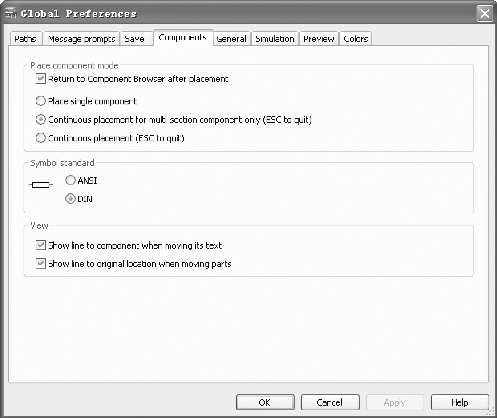Screen dimensions: 497x418
Task: Cancel the preferences dialog
Action: tap(330, 402)
